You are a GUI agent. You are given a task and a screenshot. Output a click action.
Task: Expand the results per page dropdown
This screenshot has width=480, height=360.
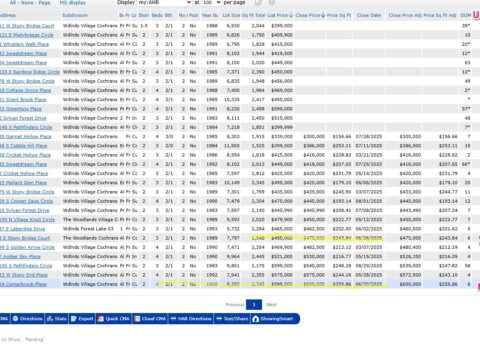pos(211,3)
